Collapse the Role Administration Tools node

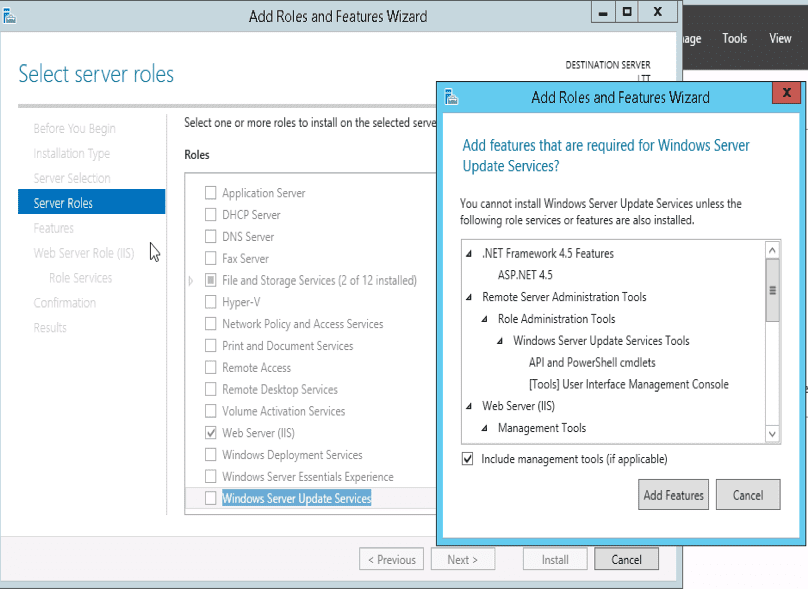point(486,320)
